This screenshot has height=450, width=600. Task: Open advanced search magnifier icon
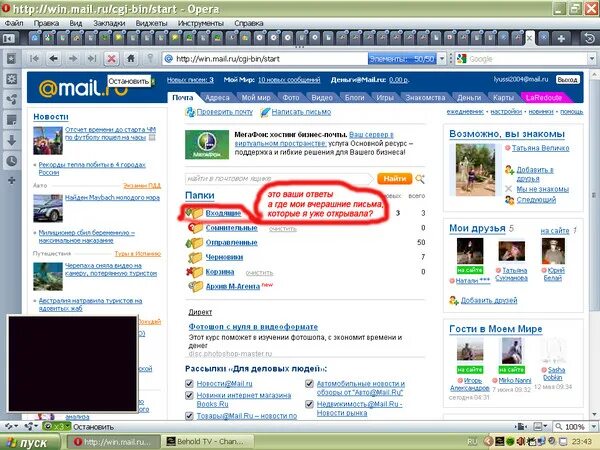coord(420,179)
